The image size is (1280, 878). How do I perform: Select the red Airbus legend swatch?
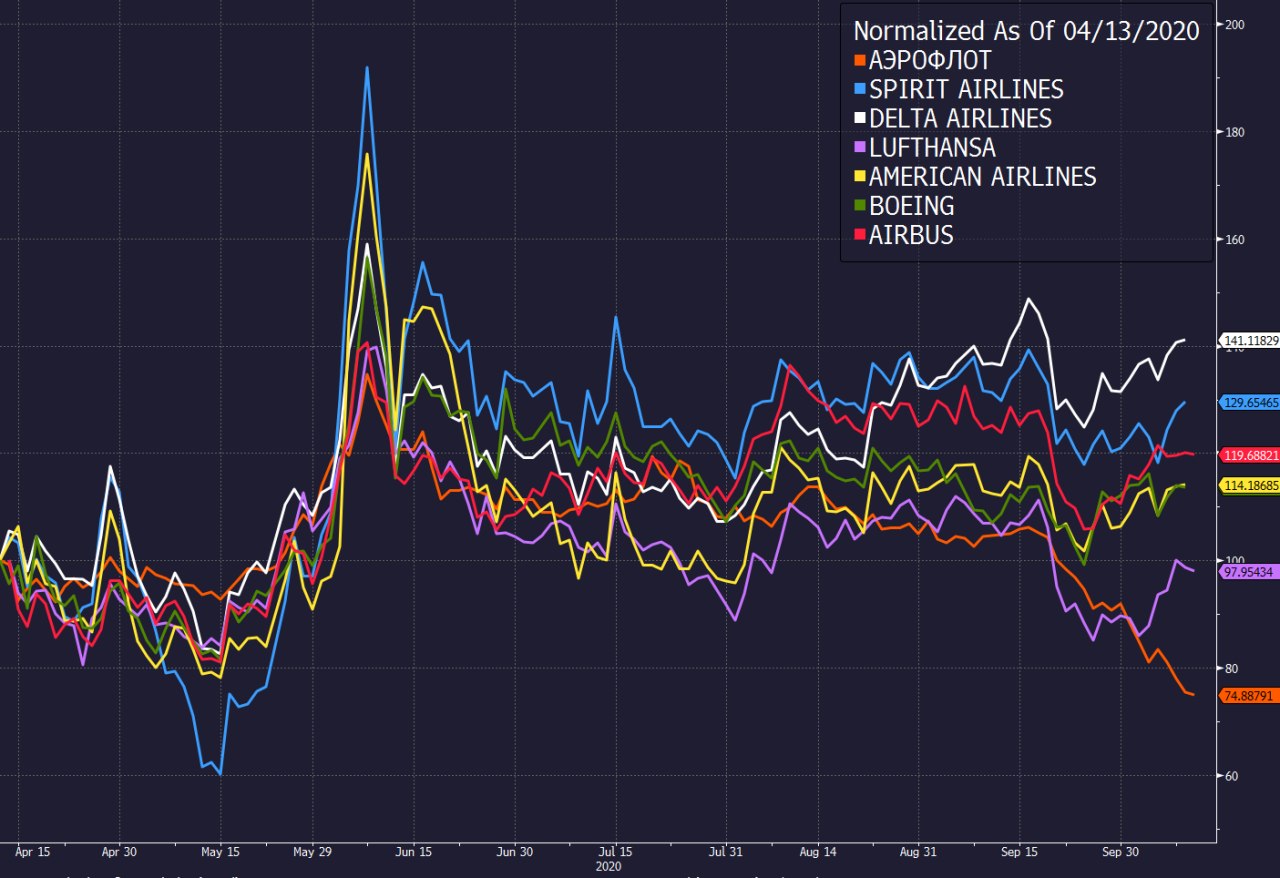[859, 235]
